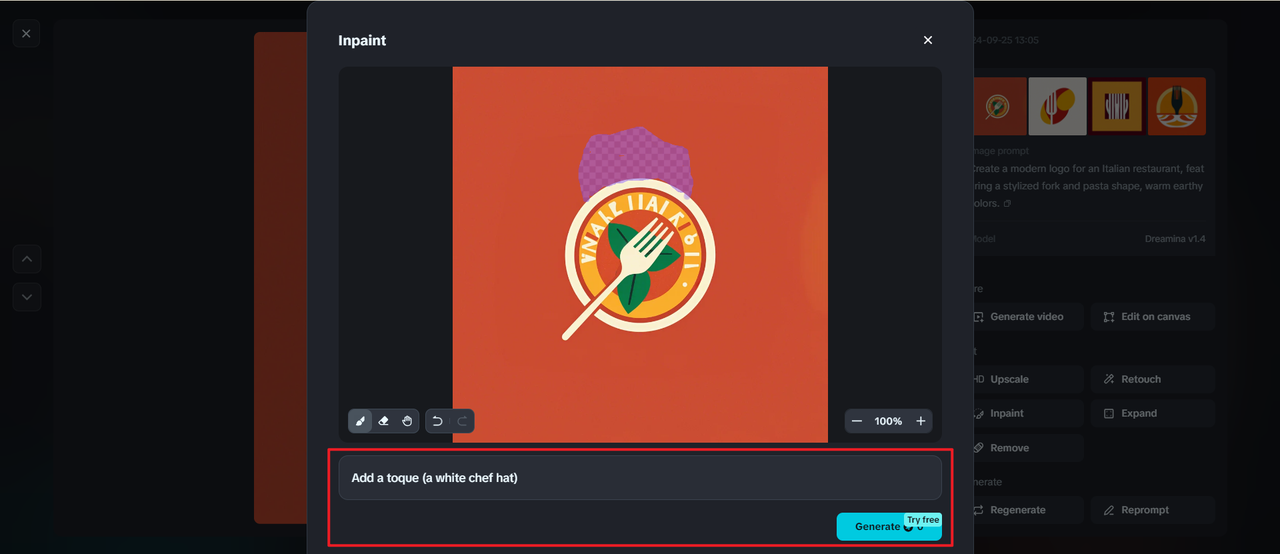Select fourth orange fork logo thumbnail
This screenshot has height=554, width=1280.
(x=1177, y=106)
